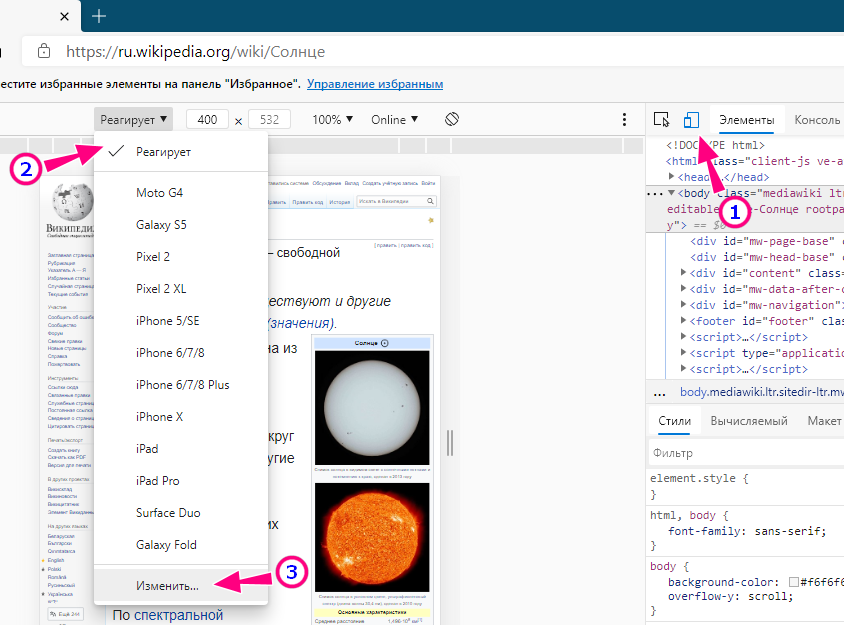Click the rotate screen orientation icon
The width and height of the screenshot is (844, 625).
click(452, 119)
